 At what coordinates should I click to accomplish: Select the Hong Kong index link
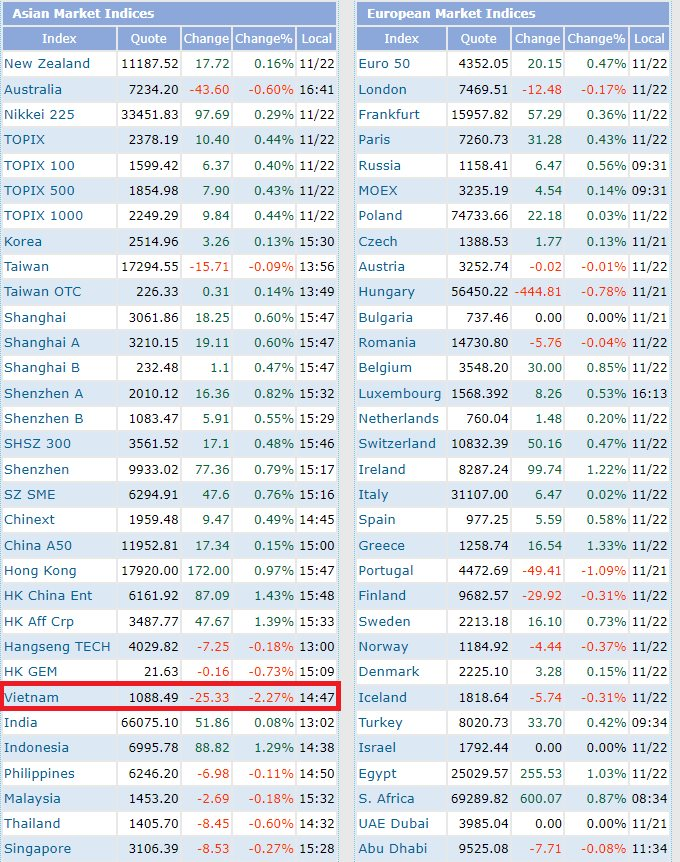[41, 570]
